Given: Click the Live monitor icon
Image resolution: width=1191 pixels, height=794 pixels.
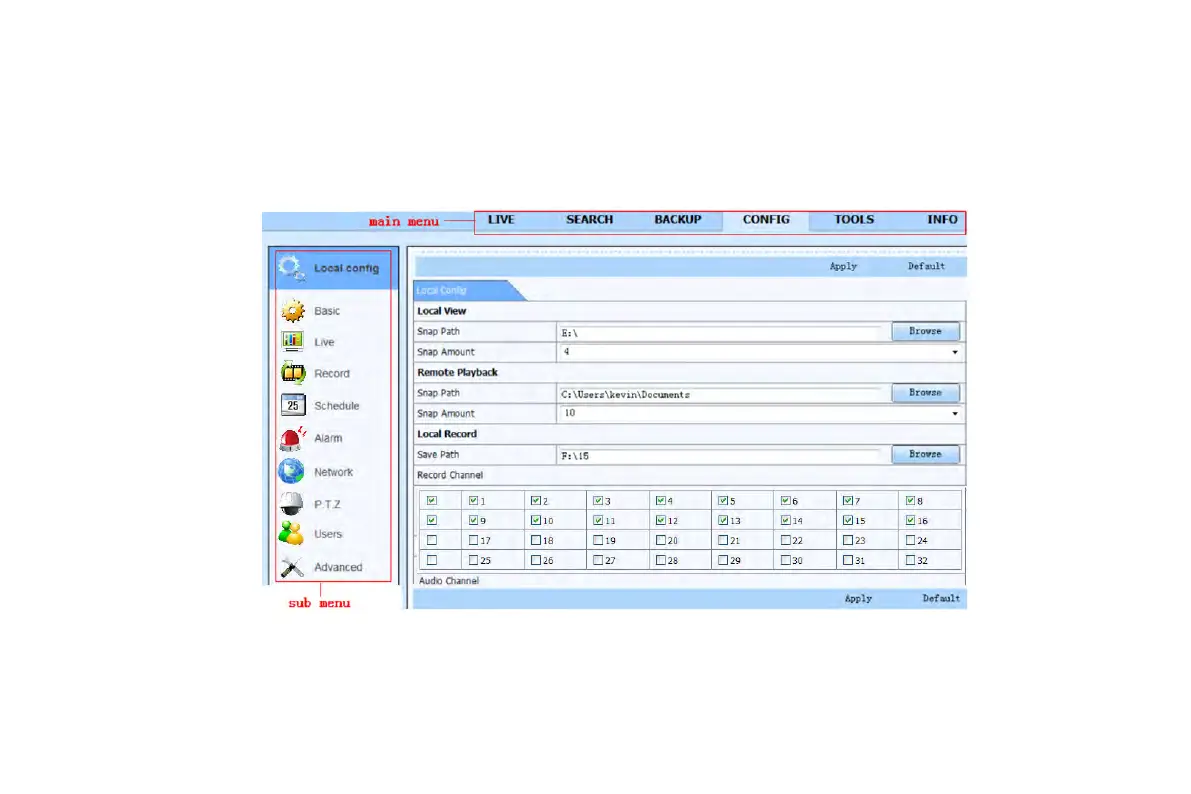Looking at the screenshot, I should (292, 341).
